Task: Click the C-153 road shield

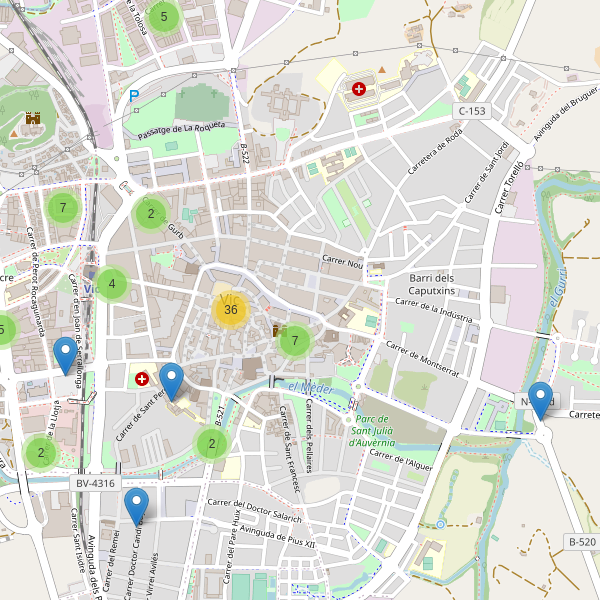Action: point(472,111)
